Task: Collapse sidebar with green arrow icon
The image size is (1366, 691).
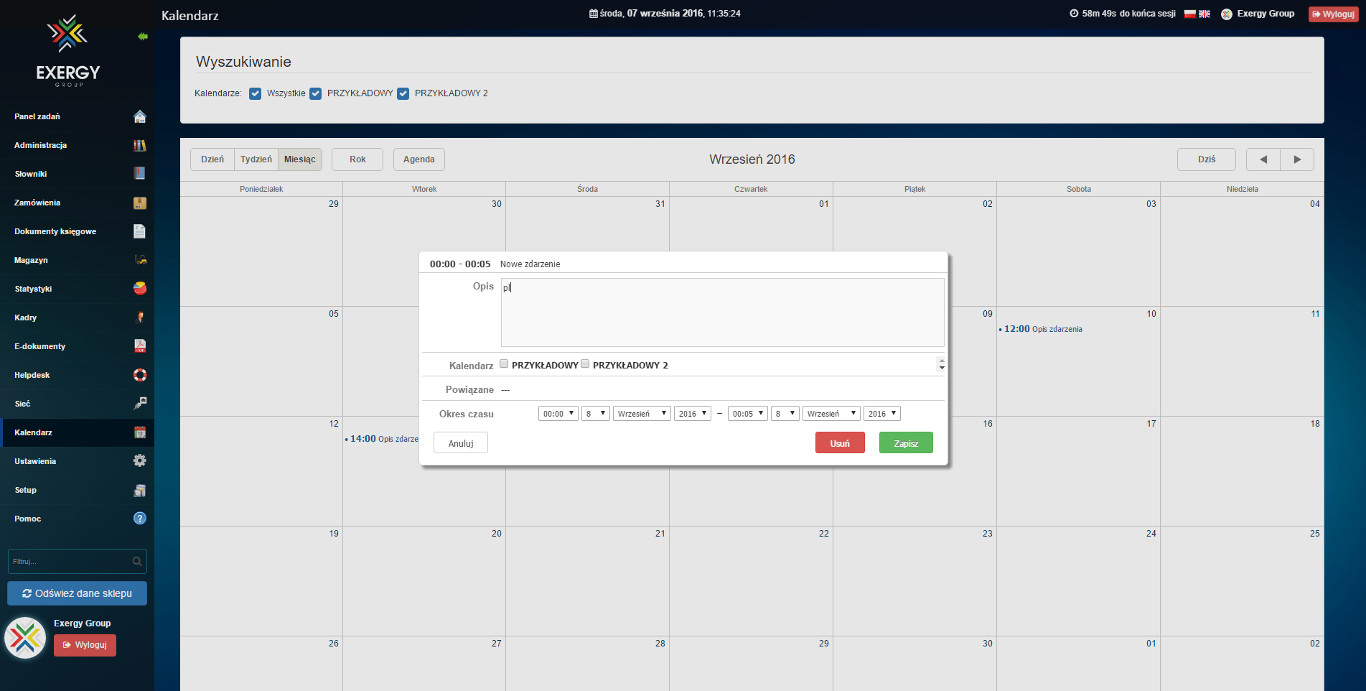Action: [143, 36]
